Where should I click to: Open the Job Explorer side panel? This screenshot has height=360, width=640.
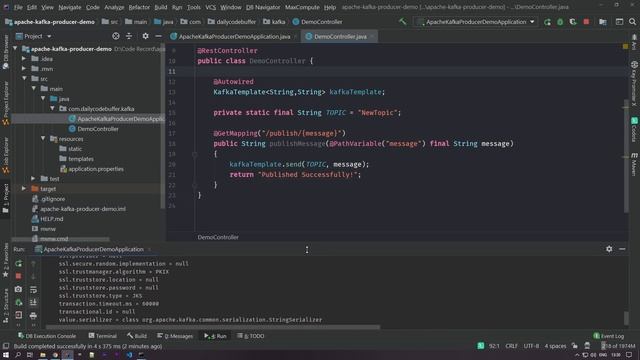pos(5,155)
